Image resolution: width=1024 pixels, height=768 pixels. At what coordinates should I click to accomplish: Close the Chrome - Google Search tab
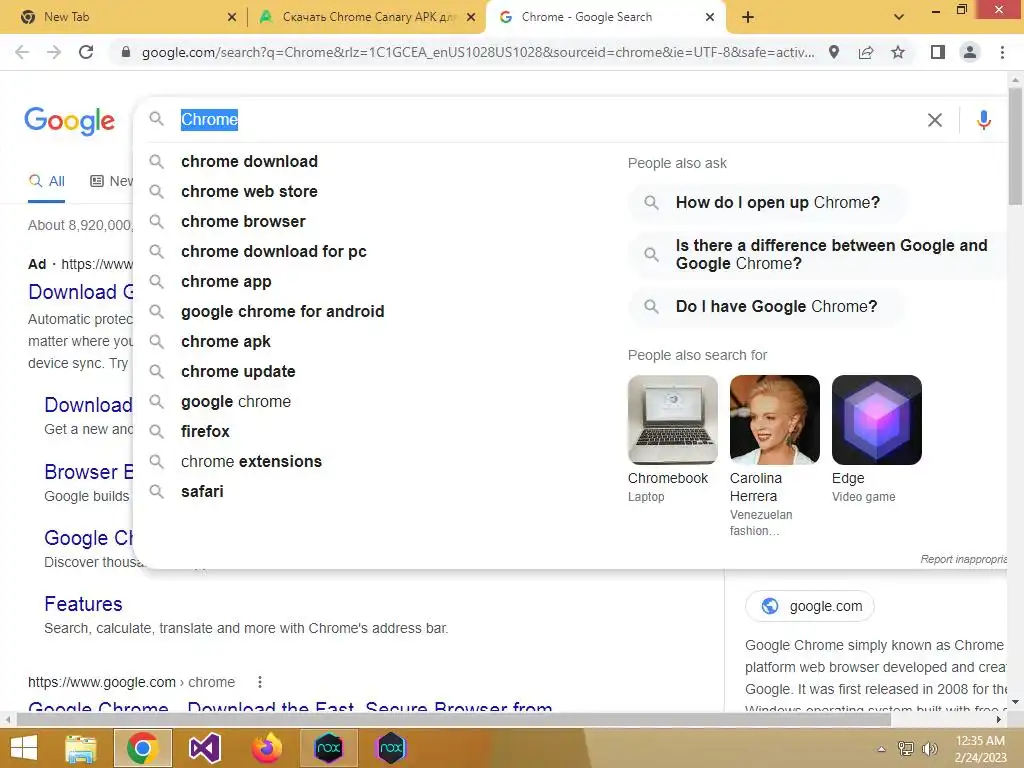point(710,17)
